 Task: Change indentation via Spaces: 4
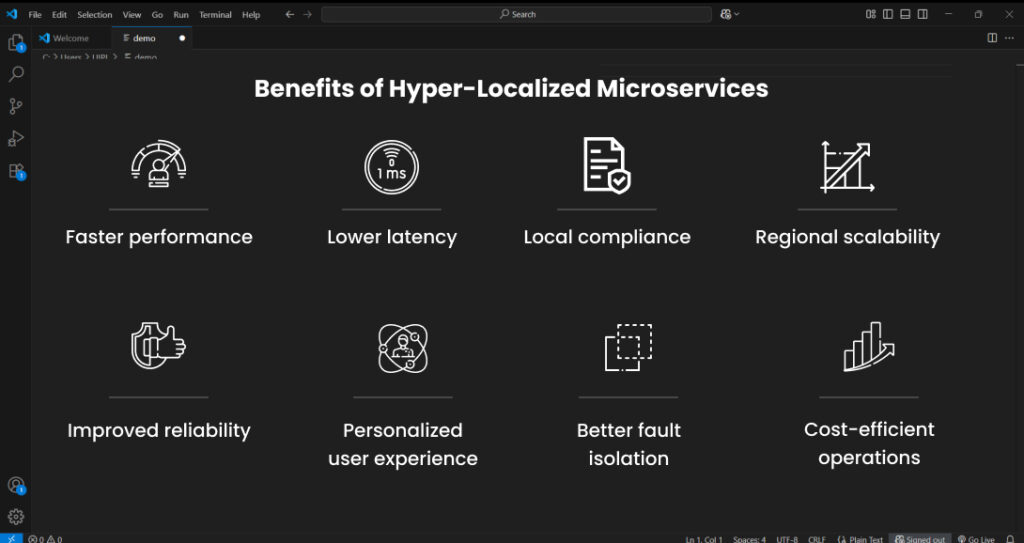[x=749, y=539]
